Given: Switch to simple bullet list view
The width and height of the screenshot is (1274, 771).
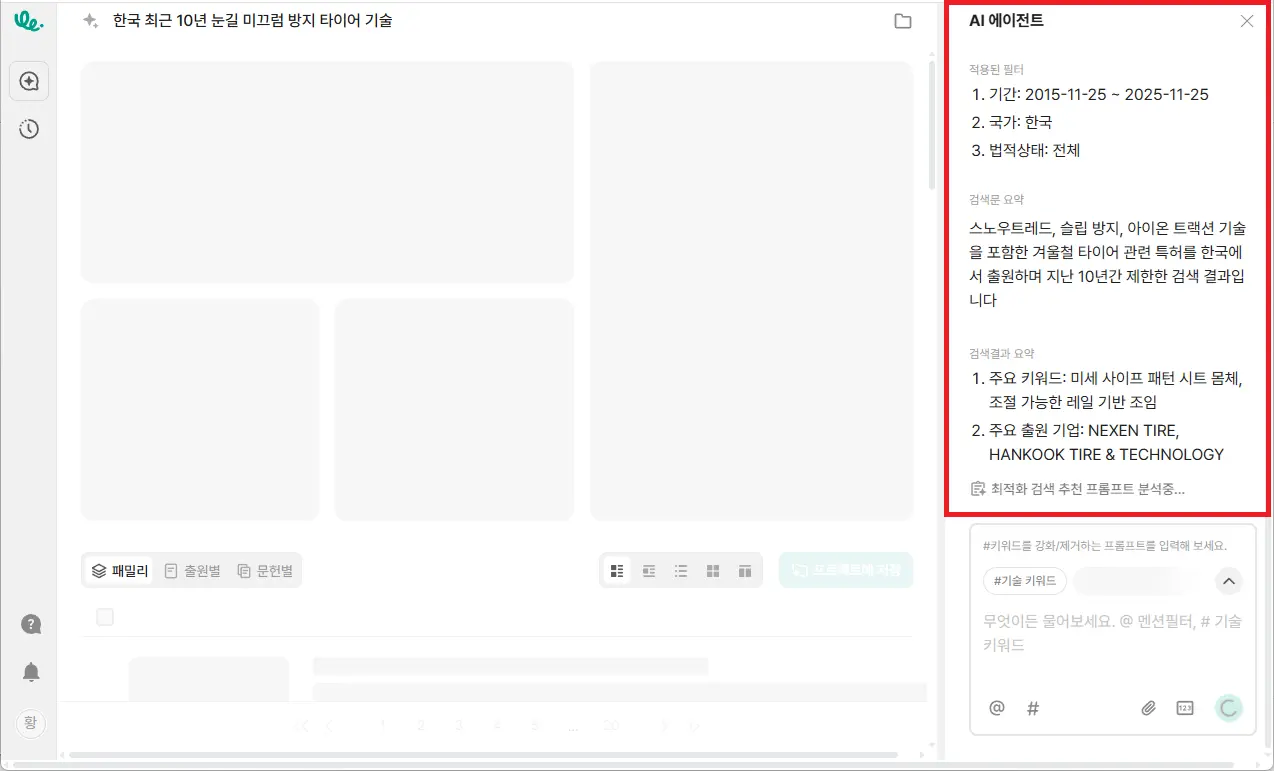Looking at the screenshot, I should [681, 571].
